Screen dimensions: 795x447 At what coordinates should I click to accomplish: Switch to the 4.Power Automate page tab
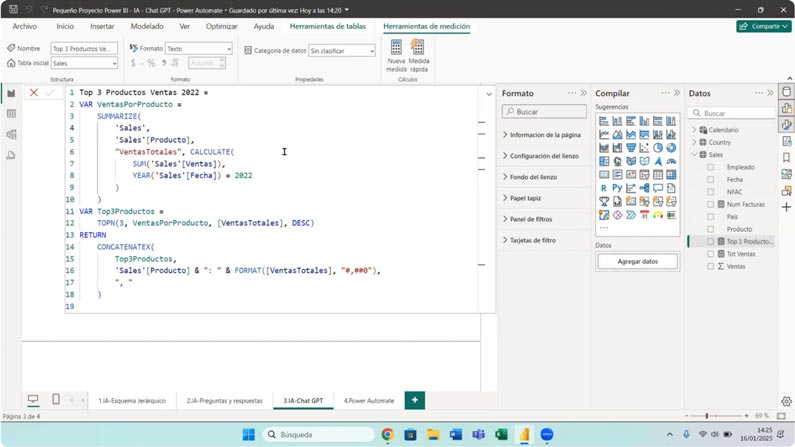tap(368, 400)
